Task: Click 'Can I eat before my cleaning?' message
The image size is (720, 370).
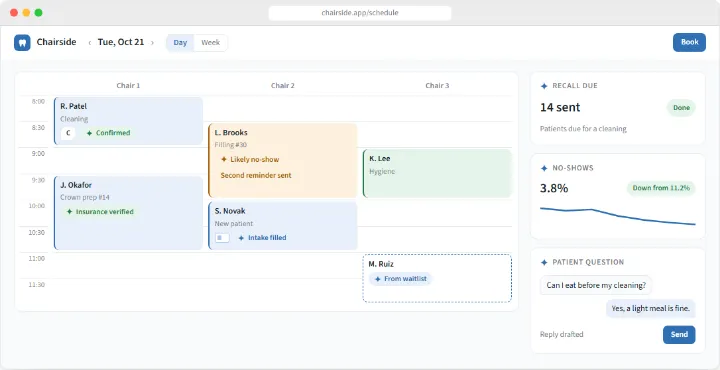Action: (596, 286)
